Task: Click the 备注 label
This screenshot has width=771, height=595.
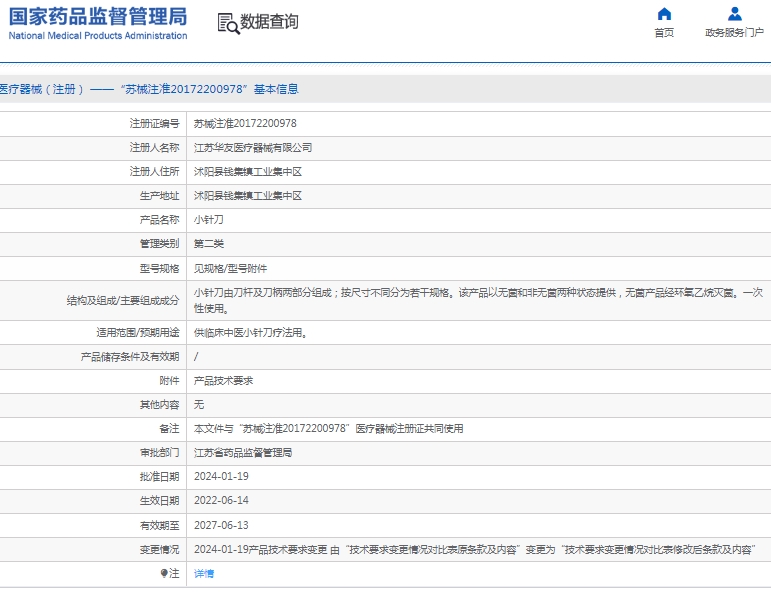Action: (169, 429)
